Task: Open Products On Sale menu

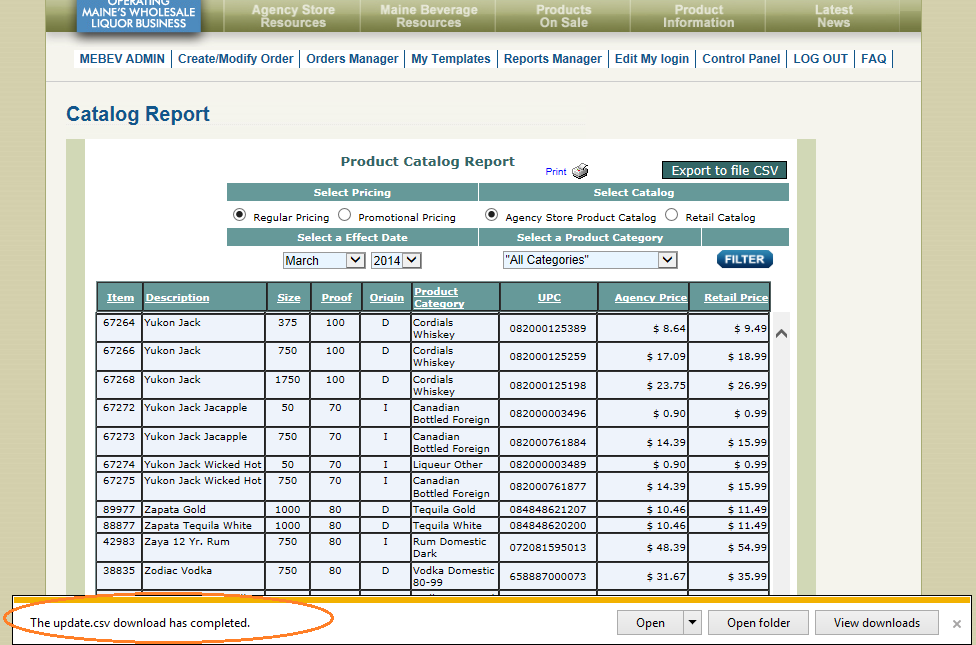Action: tap(563, 16)
